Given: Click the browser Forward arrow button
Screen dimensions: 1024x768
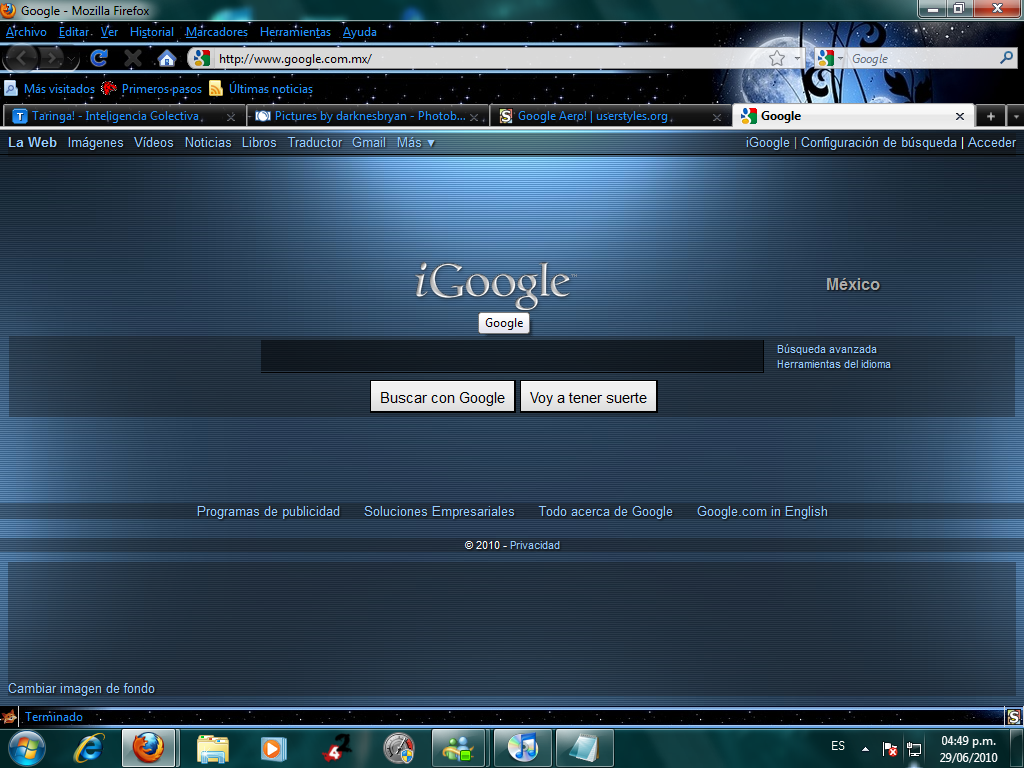Looking at the screenshot, I should click(51, 59).
